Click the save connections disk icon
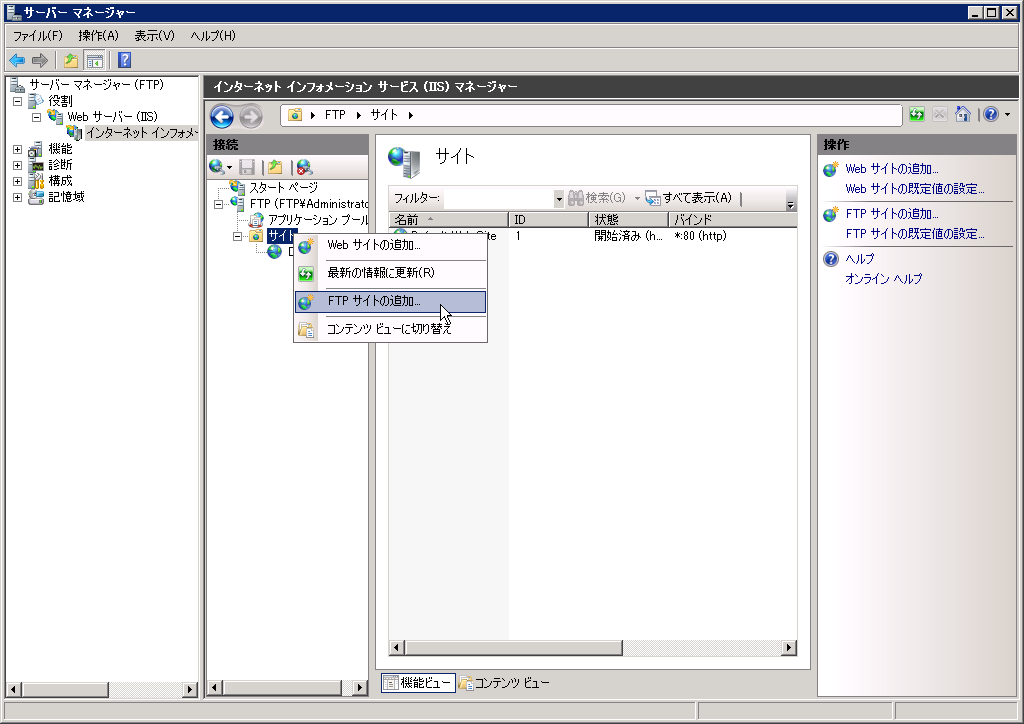This screenshot has height=724, width=1024. click(x=247, y=167)
